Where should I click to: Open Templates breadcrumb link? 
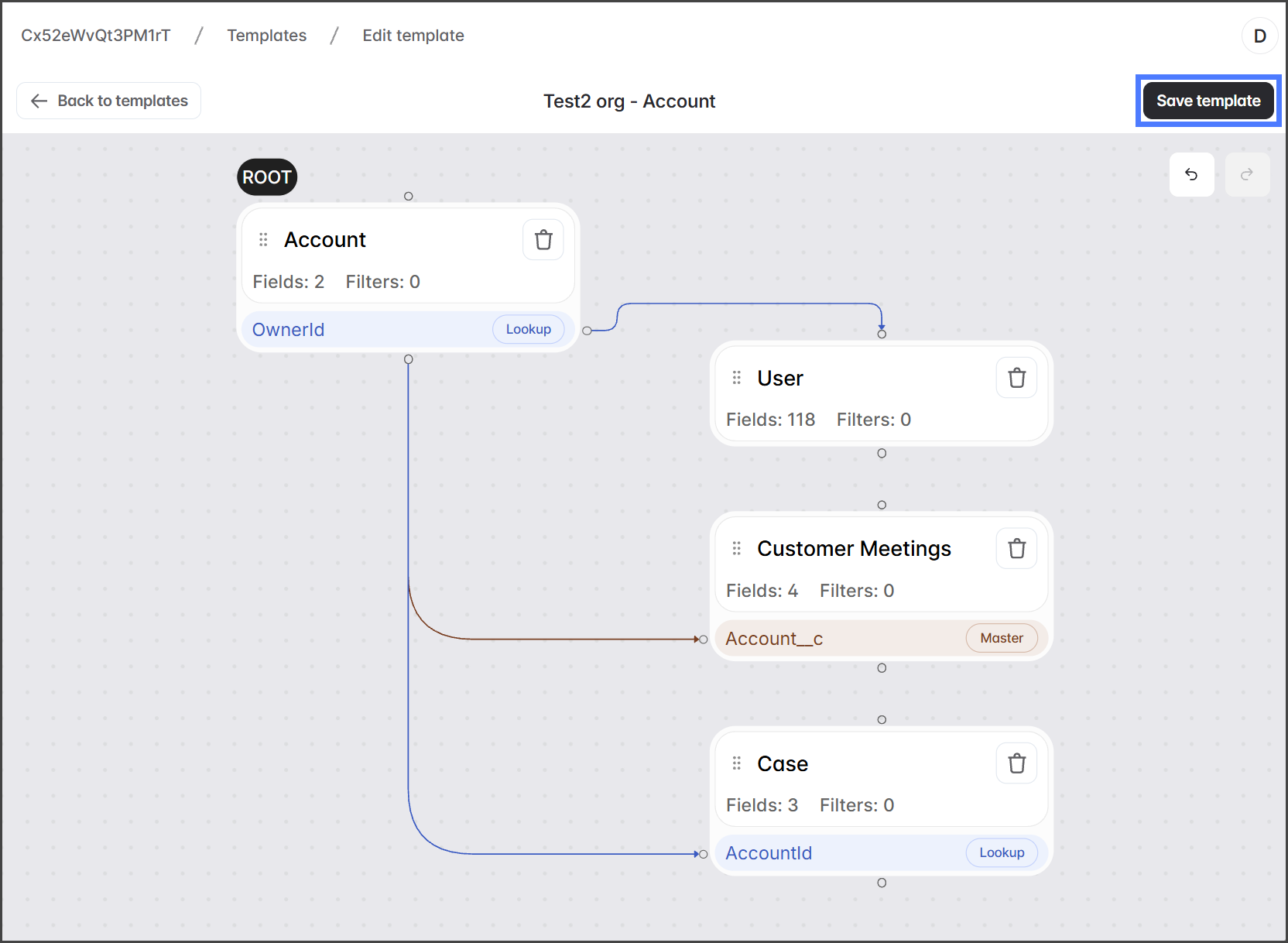point(266,36)
